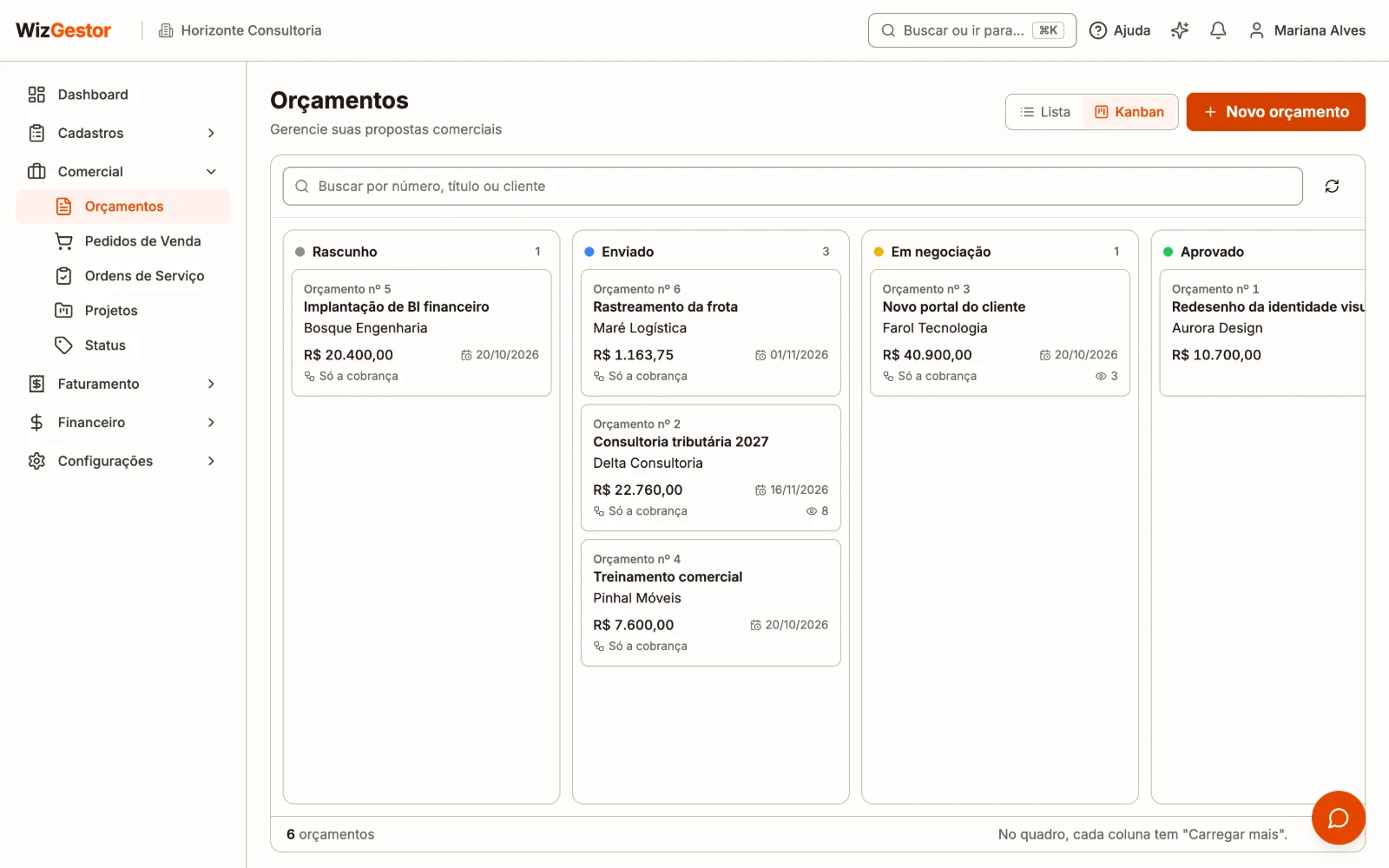Viewport: 1389px width, 868px height.
Task: Open the Rastreamento da frota card
Action: 710,332
